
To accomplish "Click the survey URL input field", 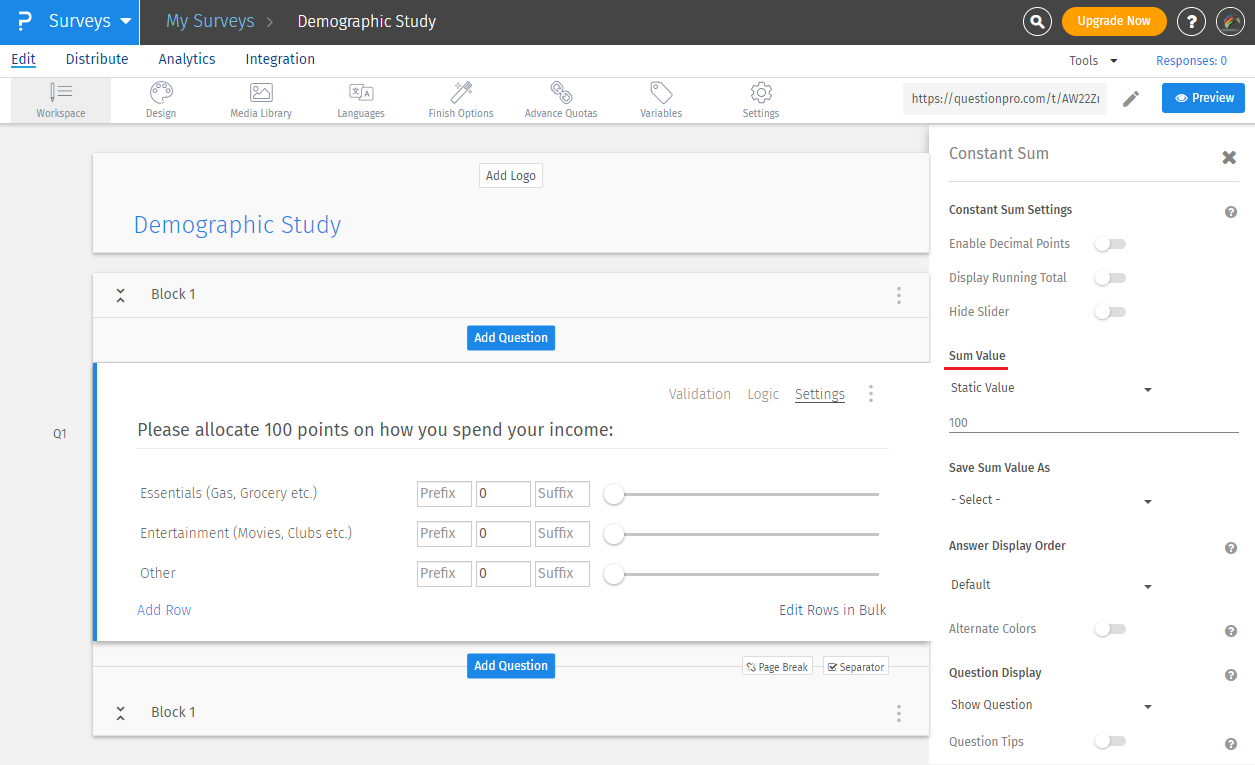I will pyautogui.click(x=1004, y=98).
